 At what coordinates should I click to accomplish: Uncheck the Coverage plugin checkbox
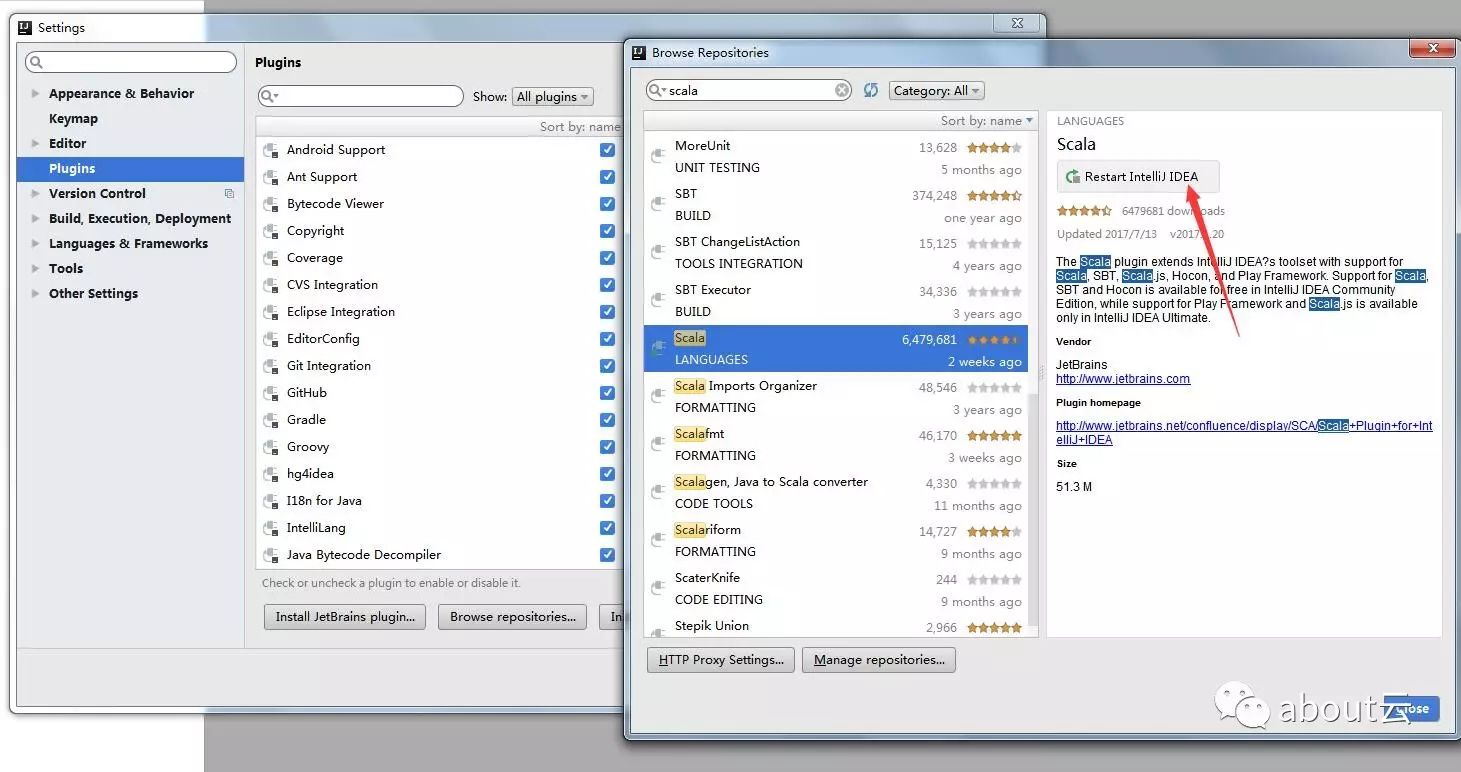click(x=607, y=258)
